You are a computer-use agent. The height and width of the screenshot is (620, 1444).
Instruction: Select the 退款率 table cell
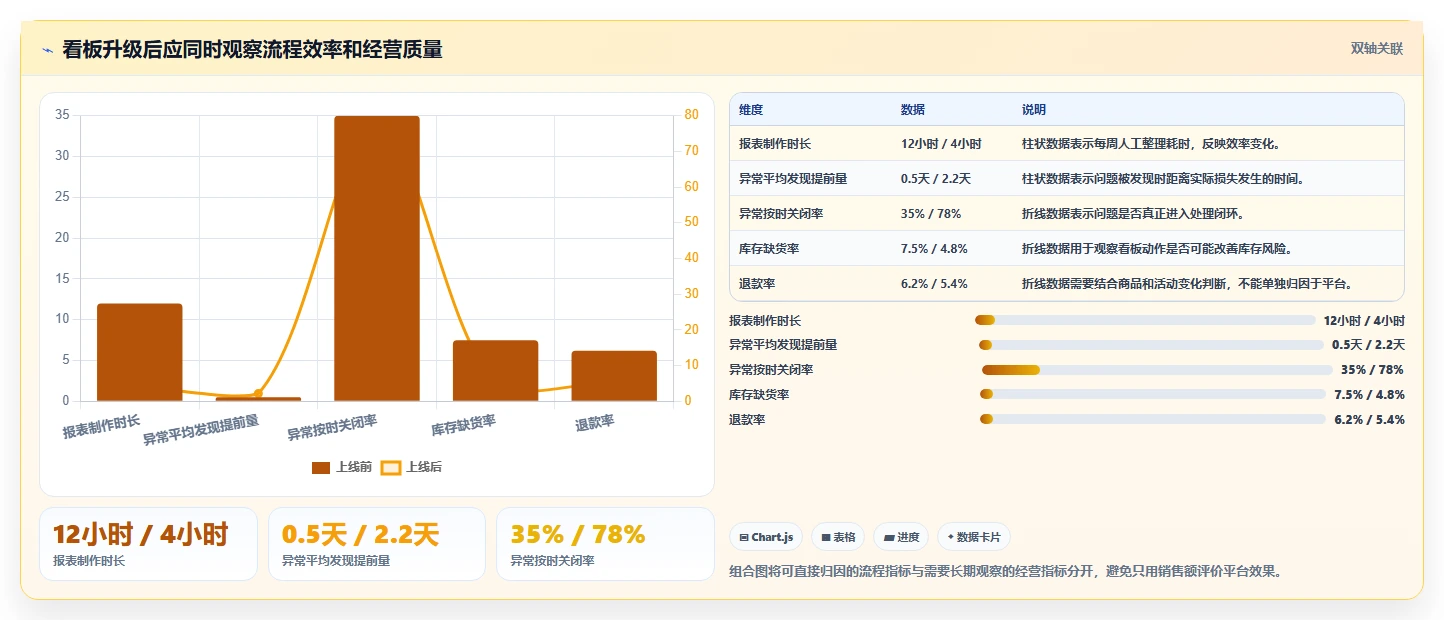point(757,284)
